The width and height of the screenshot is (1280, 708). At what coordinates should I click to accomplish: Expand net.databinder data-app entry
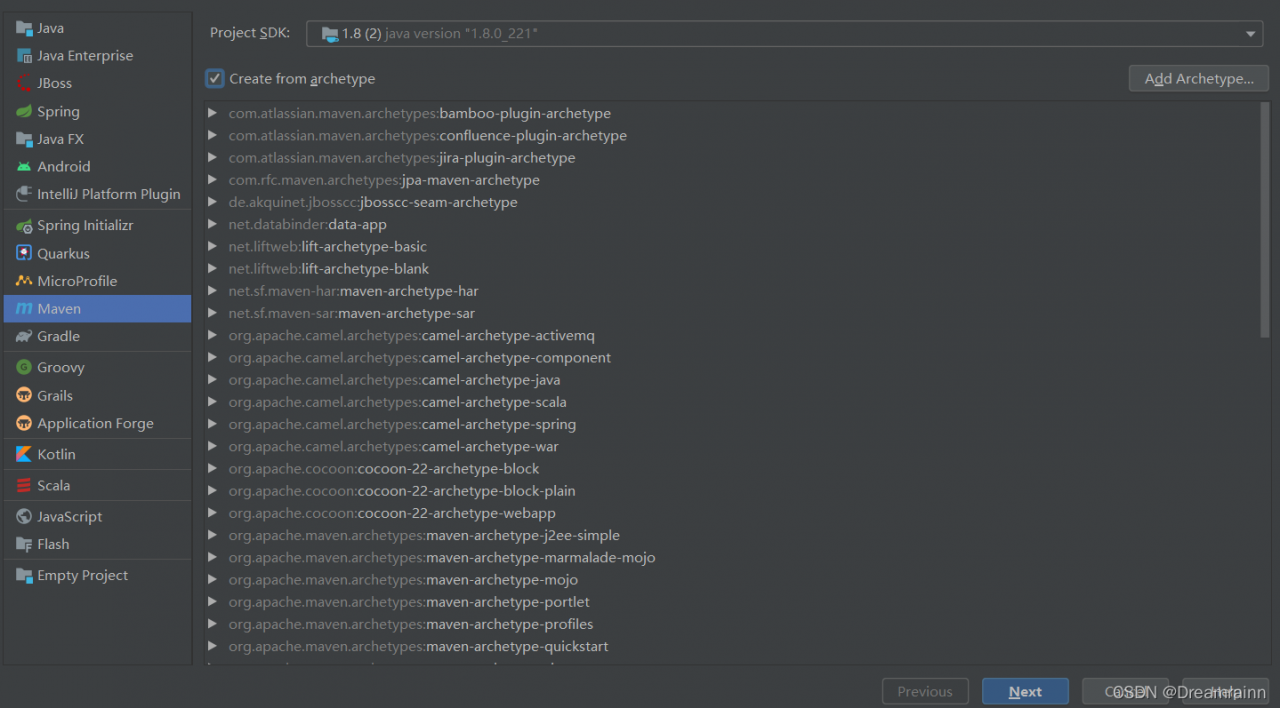[x=212, y=224]
